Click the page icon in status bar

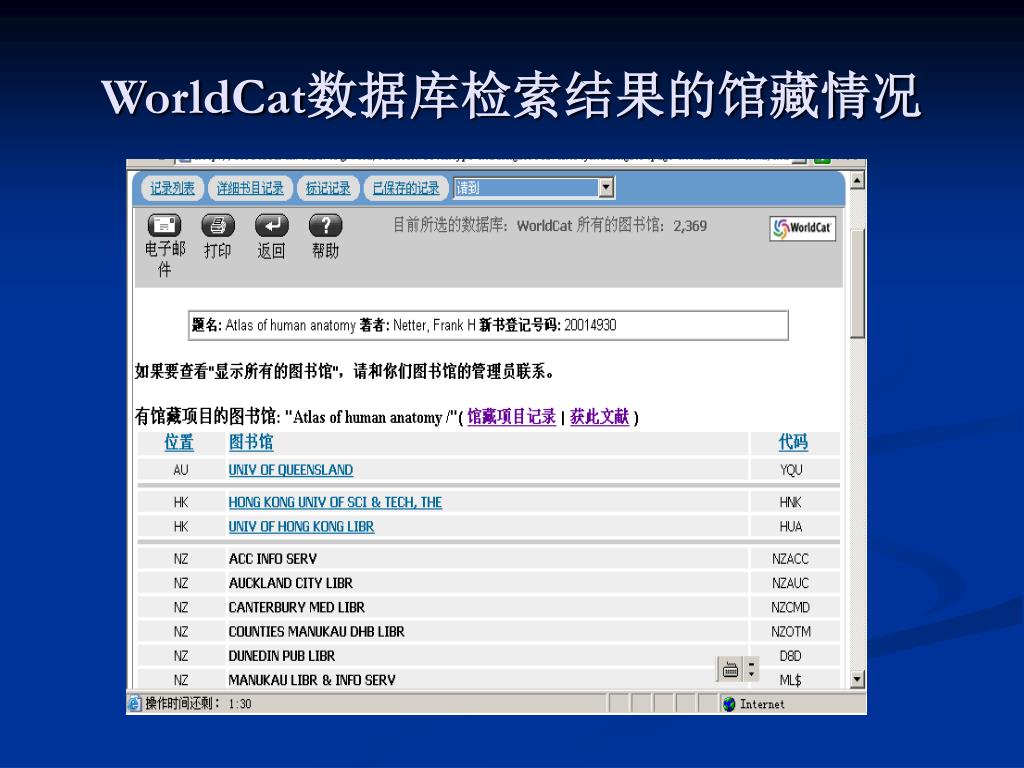click(135, 703)
